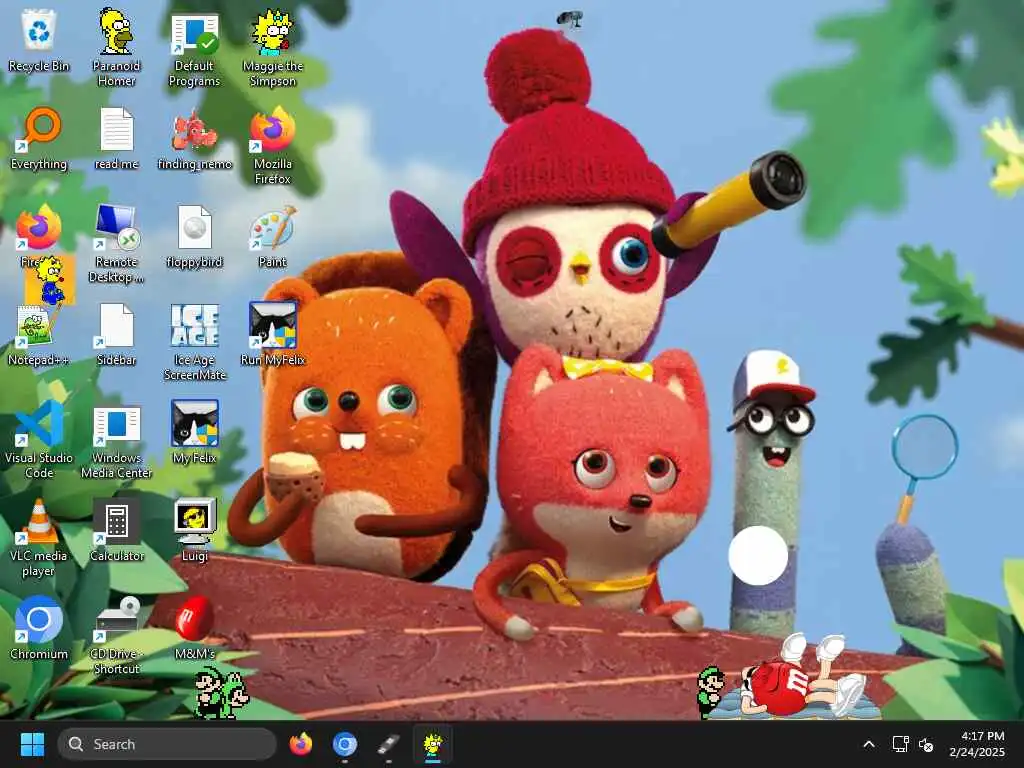Select the Visual Studio Code shortcut
Viewport: 1024px width, 768px height.
coord(39,439)
